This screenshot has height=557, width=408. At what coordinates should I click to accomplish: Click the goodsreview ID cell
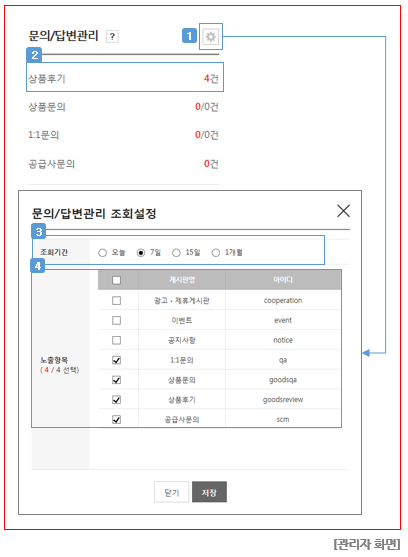coord(283,400)
